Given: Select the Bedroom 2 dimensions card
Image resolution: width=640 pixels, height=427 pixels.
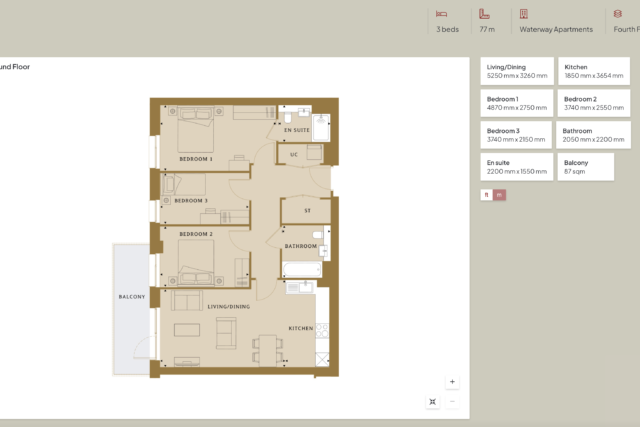Looking at the screenshot, I should [594, 103].
